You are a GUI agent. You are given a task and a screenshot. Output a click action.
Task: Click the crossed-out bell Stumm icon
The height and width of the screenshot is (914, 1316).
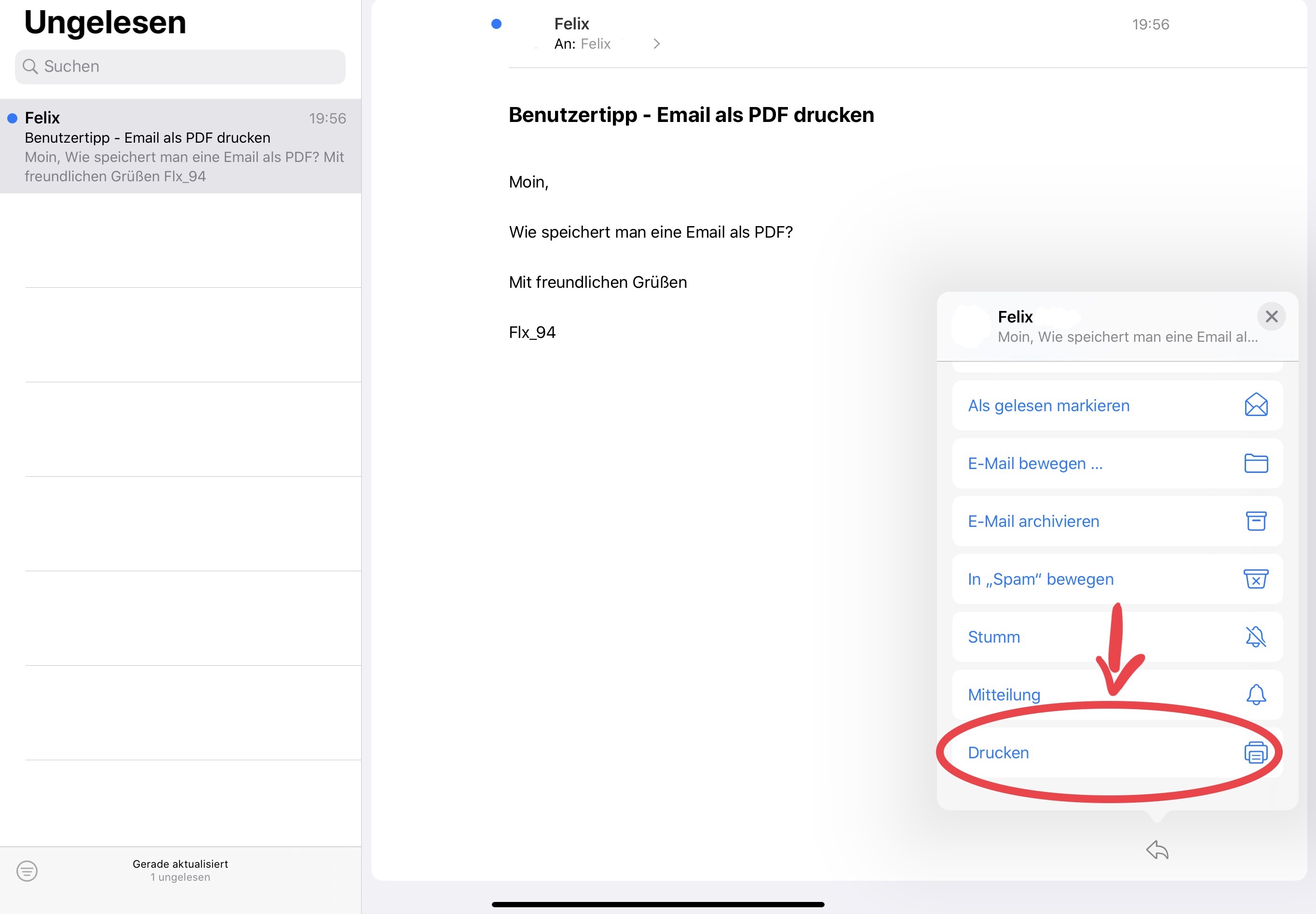pos(1255,637)
